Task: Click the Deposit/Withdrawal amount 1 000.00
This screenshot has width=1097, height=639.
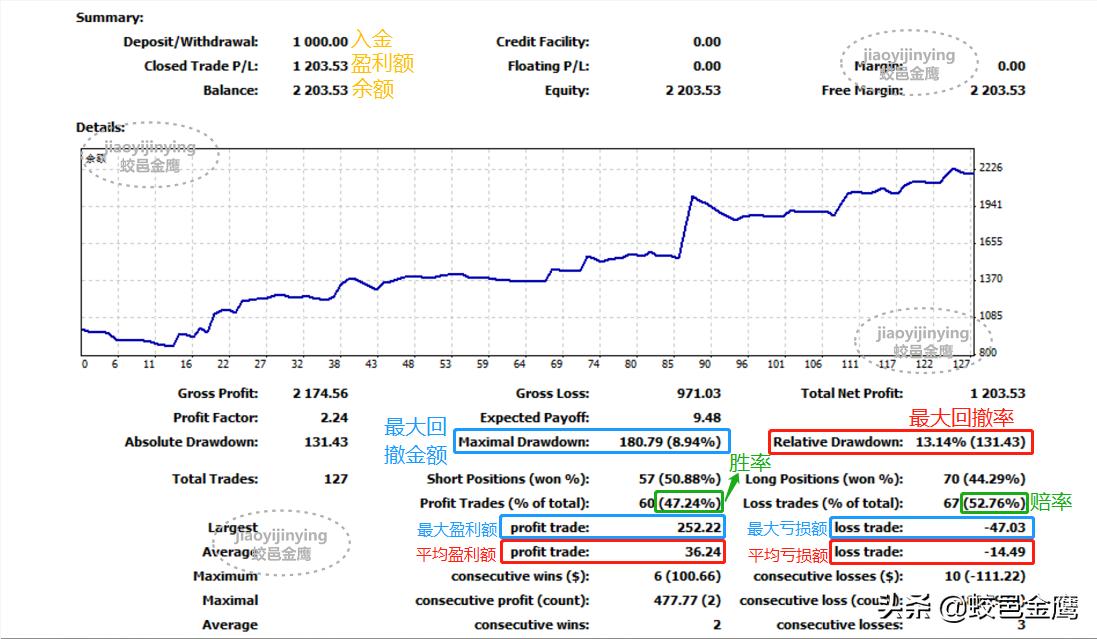Action: coord(320,42)
